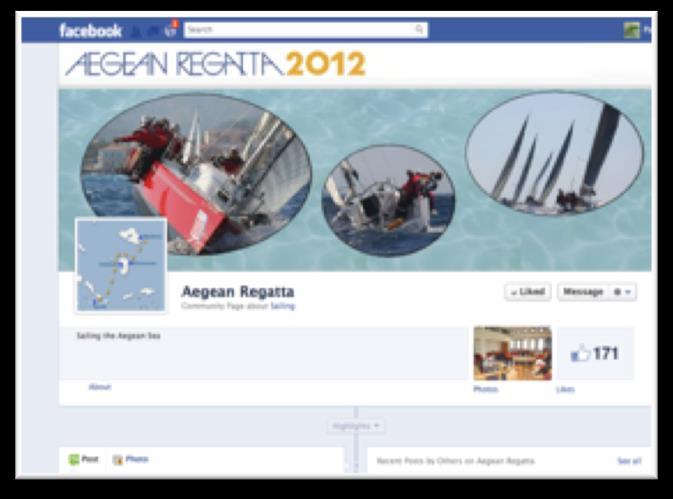
Task: Focus the Search input field
Action: [x=306, y=30]
